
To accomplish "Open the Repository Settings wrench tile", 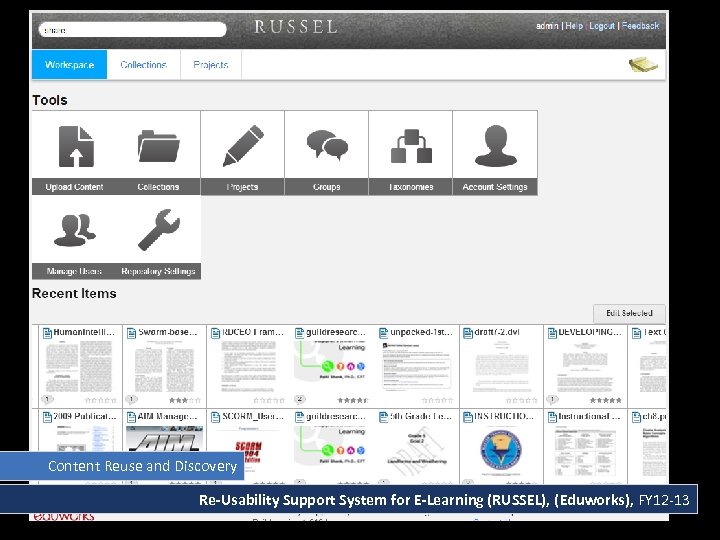I will pyautogui.click(x=158, y=237).
